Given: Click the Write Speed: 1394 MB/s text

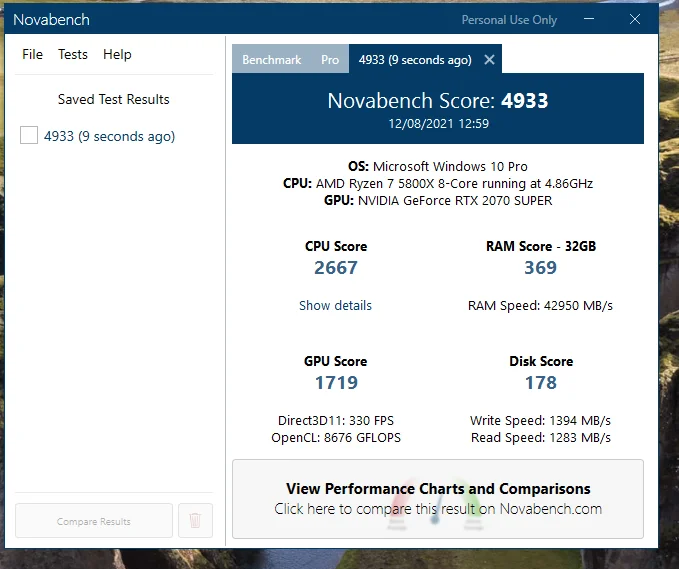Looking at the screenshot, I should click(540, 420).
